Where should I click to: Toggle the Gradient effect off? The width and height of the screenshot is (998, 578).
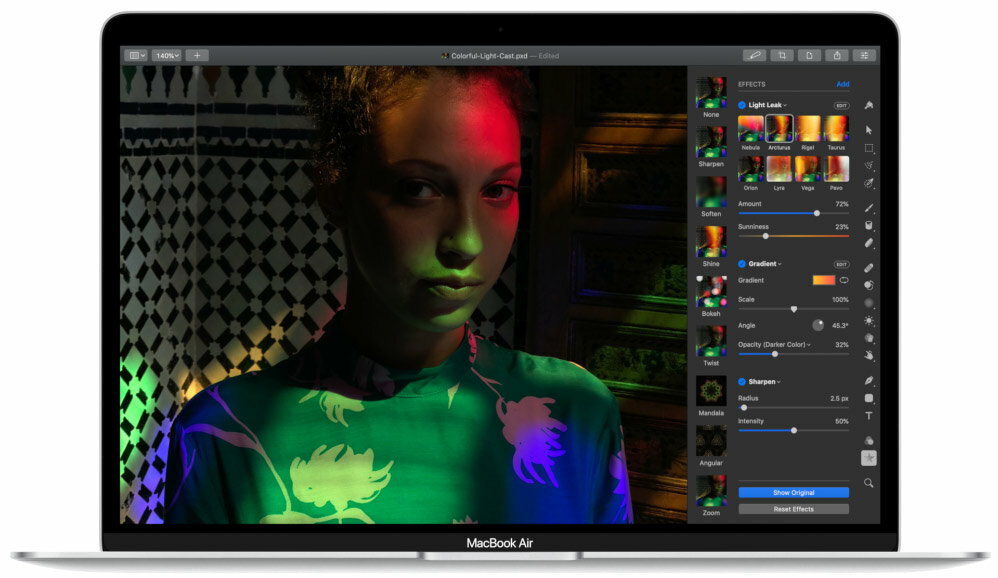click(x=742, y=264)
